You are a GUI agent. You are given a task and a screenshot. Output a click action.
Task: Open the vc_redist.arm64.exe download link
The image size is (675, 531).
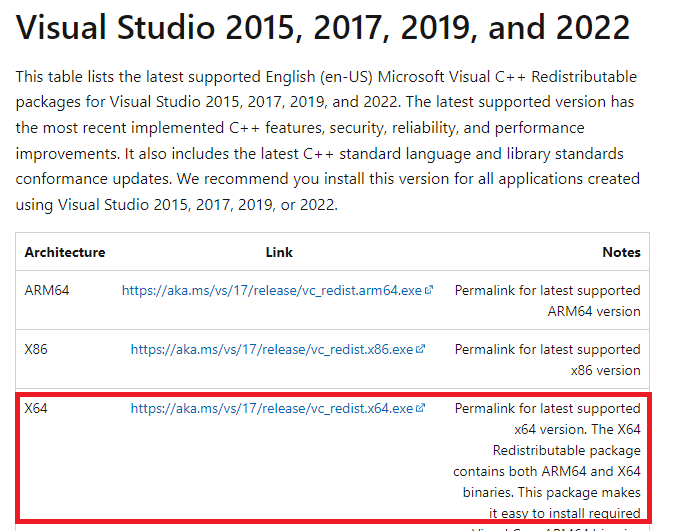[x=272, y=290]
